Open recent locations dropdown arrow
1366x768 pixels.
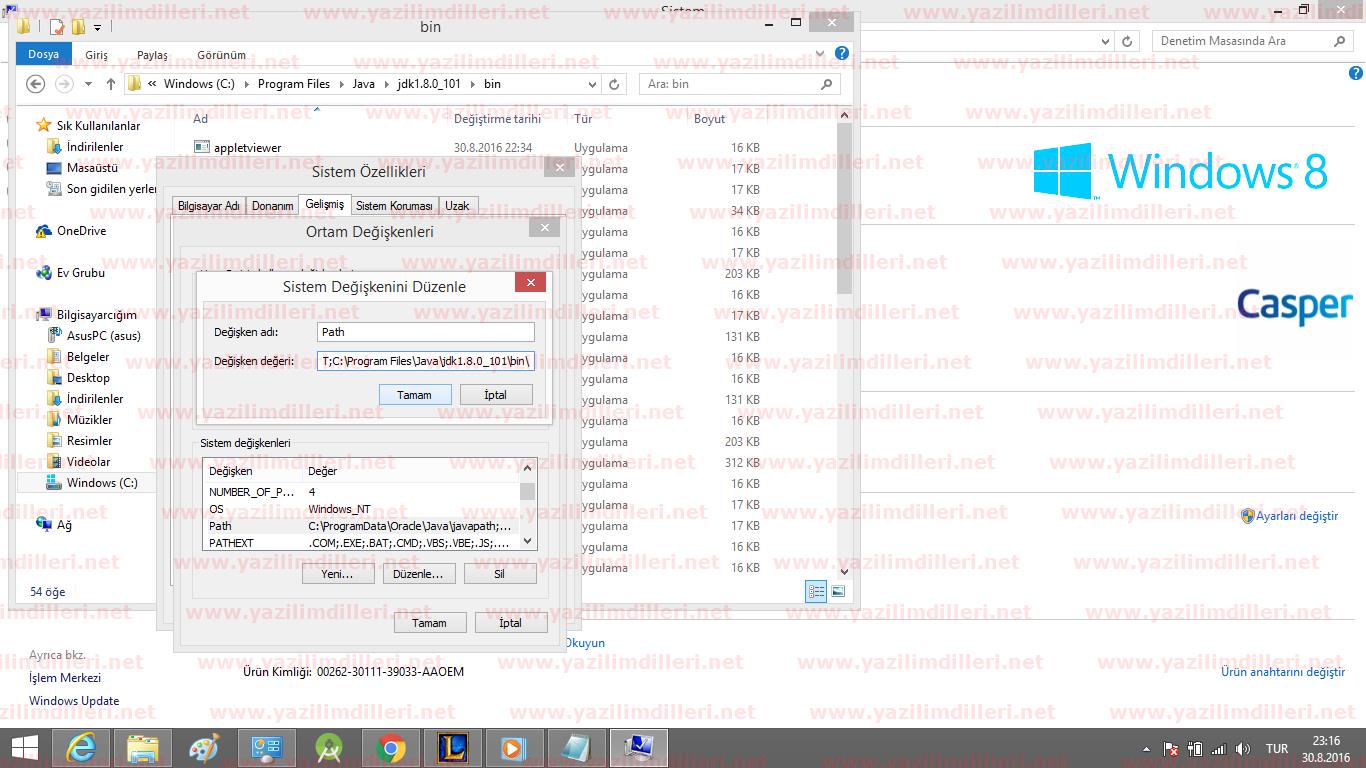pyautogui.click(x=88, y=84)
